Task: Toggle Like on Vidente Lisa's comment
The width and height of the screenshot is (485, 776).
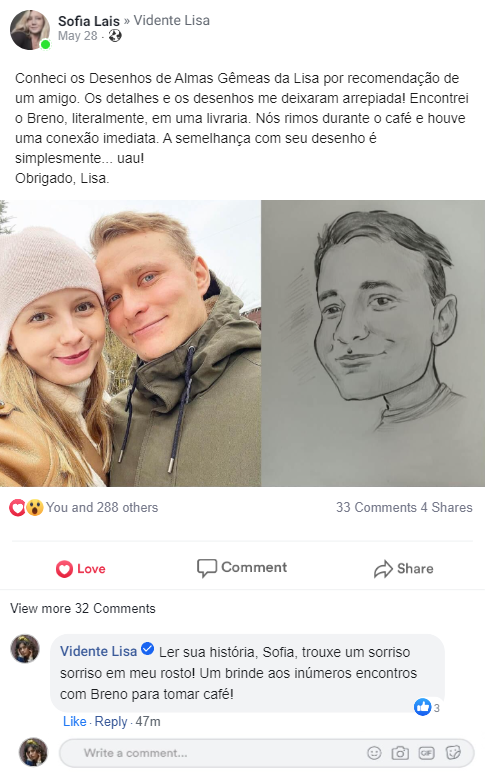Action: (74, 722)
